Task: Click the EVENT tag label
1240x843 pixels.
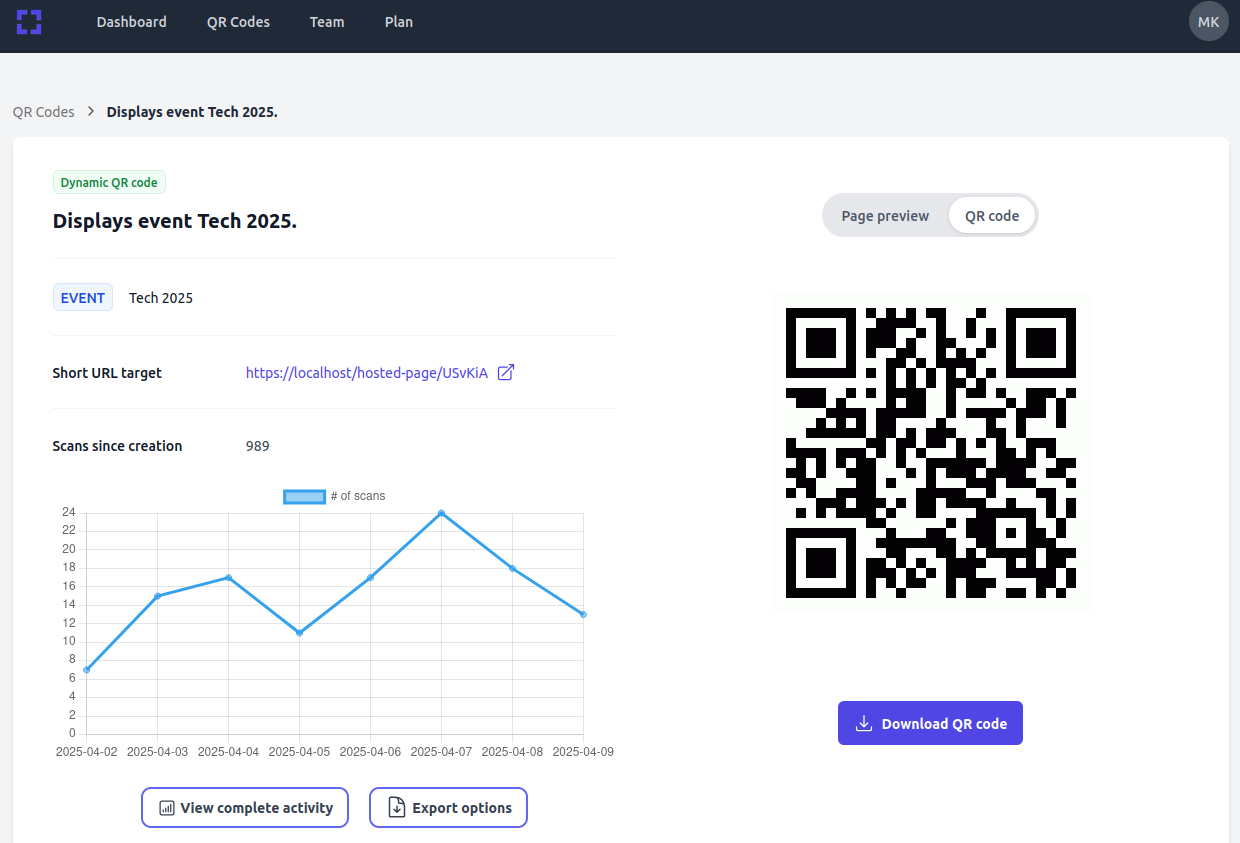Action: [x=83, y=298]
